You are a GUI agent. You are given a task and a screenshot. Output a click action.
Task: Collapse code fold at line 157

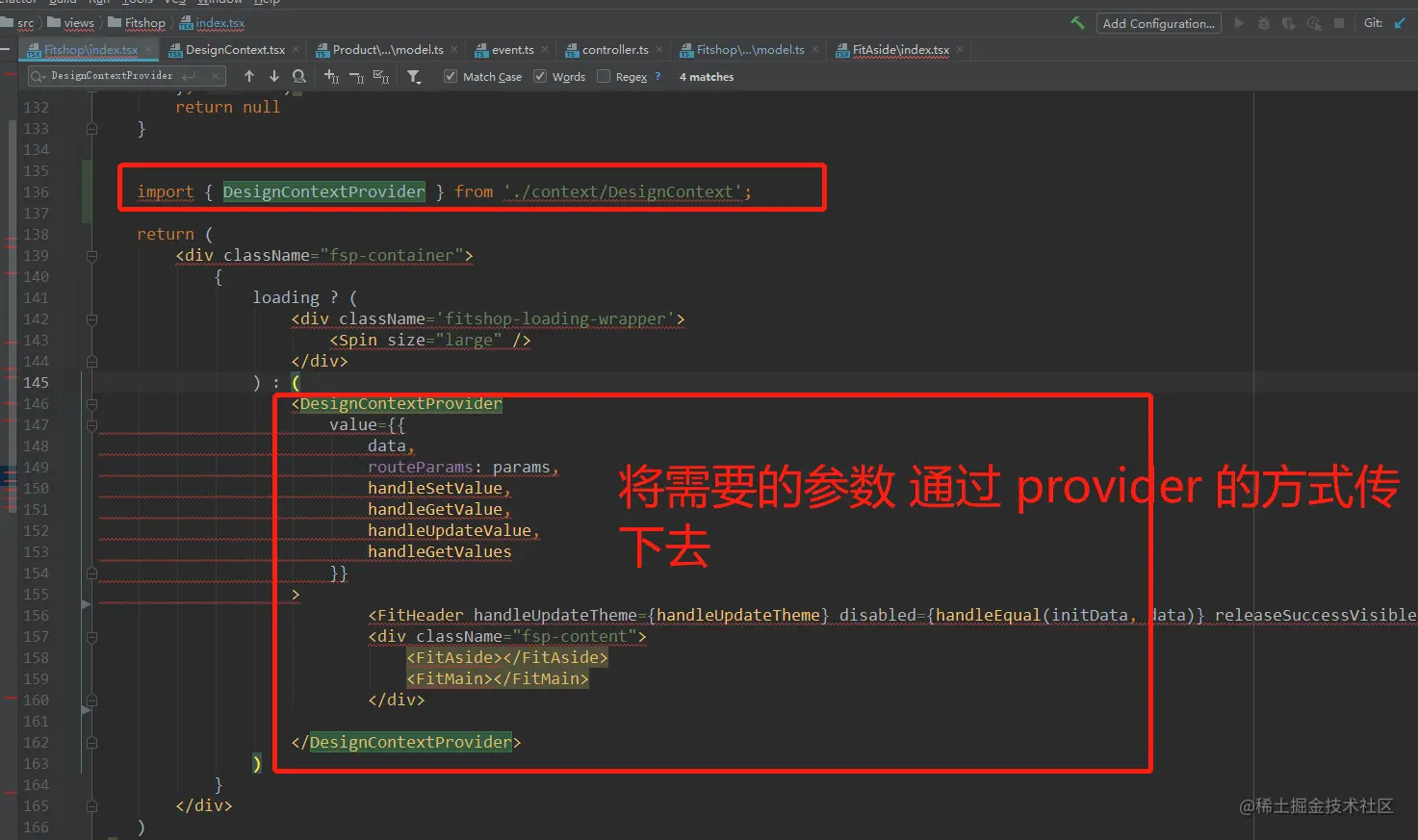(91, 637)
